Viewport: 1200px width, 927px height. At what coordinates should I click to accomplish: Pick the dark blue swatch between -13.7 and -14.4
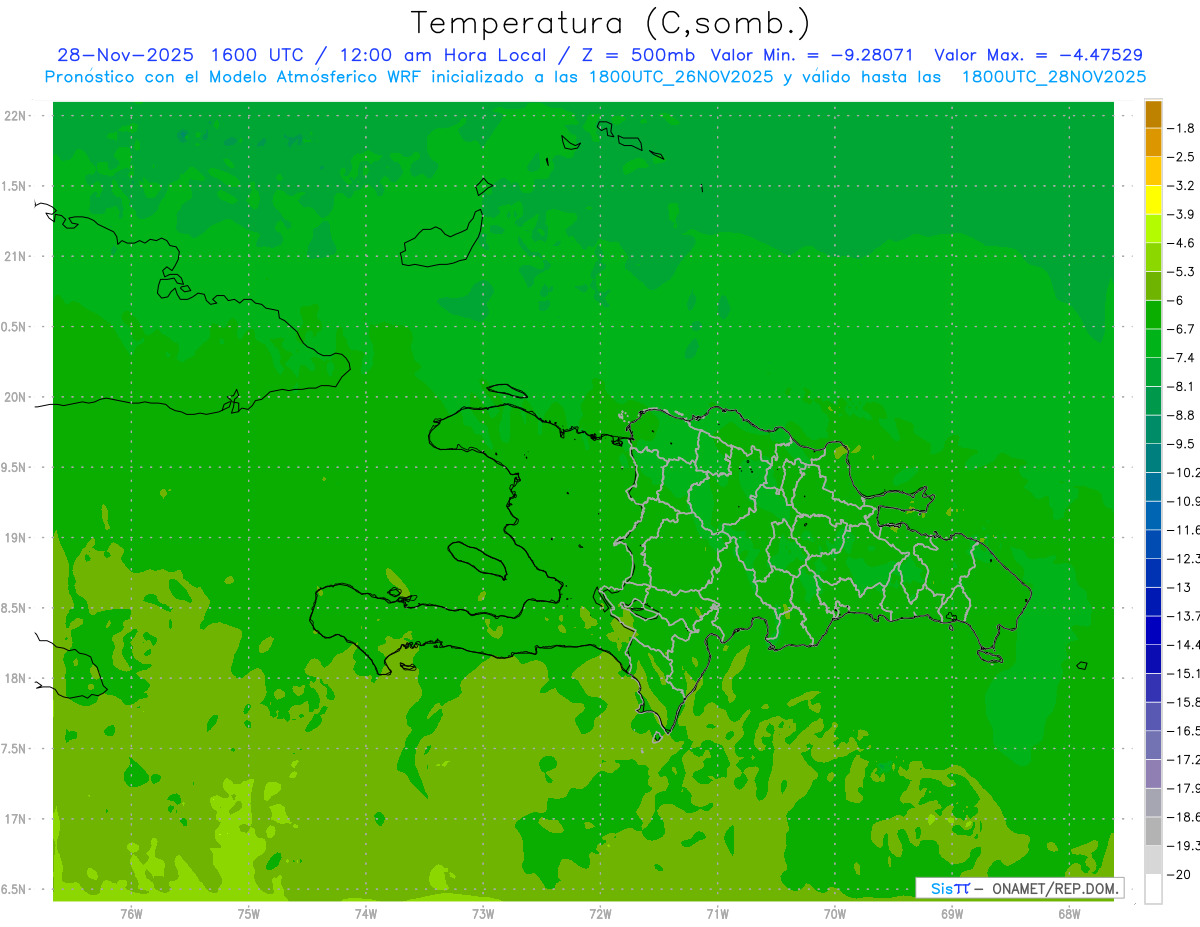pos(1153,630)
